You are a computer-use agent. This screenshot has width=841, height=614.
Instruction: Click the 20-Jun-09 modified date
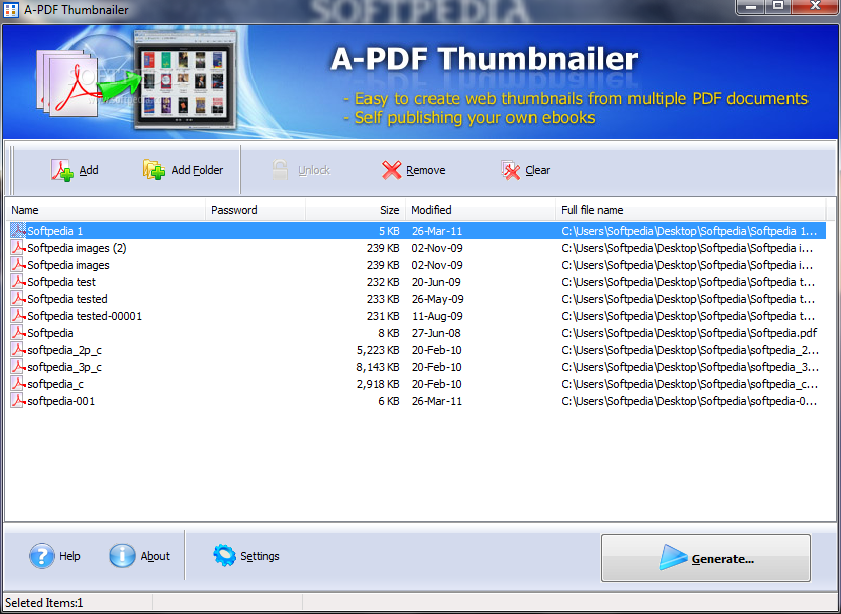click(436, 282)
